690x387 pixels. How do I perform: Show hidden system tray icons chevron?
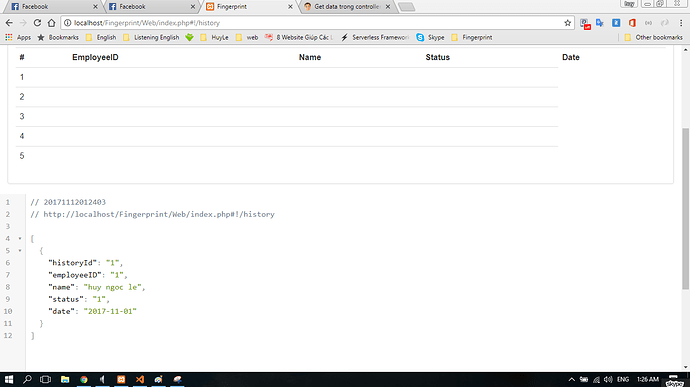[x=571, y=380]
